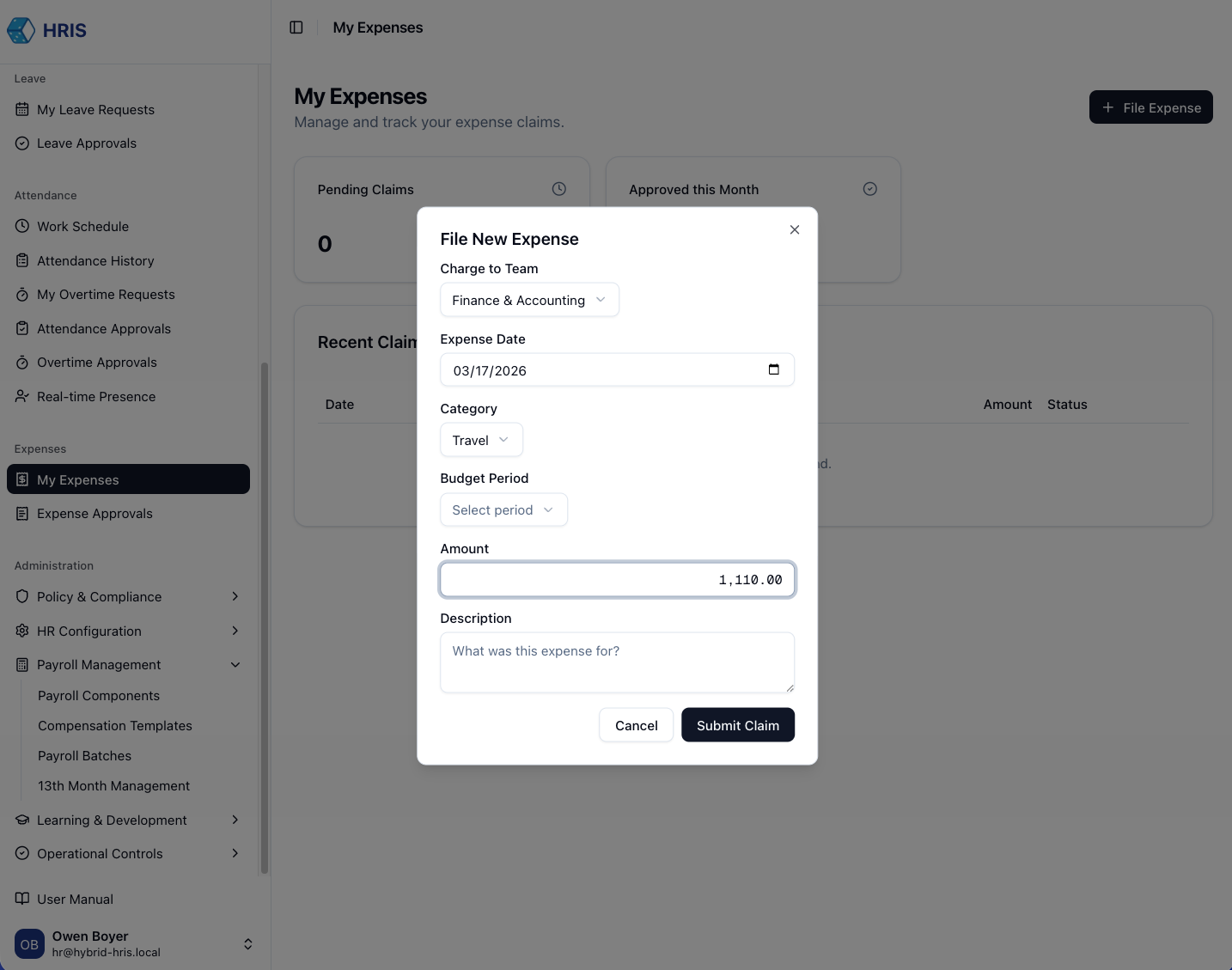Open the Category dropdown showing Travel
Image resolution: width=1232 pixels, height=970 pixels.
481,440
